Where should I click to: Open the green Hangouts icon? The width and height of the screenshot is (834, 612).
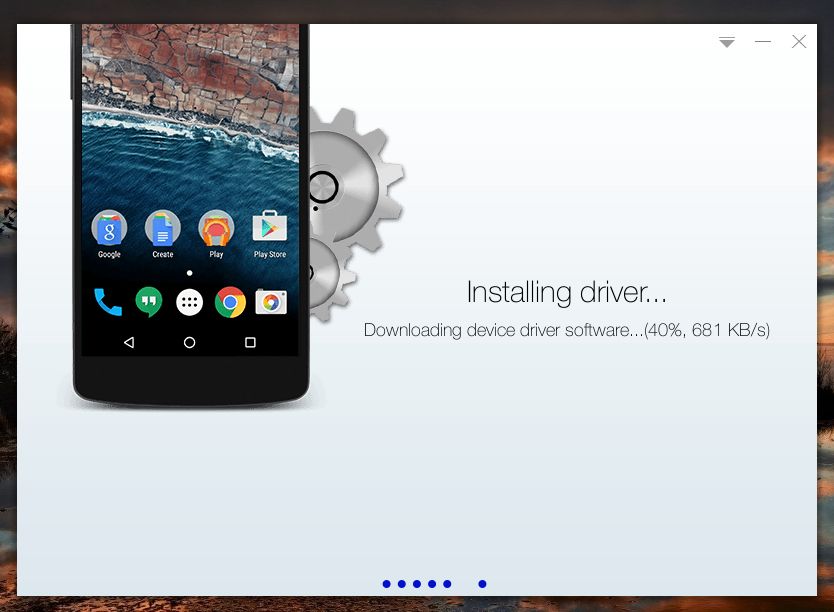[x=149, y=302]
